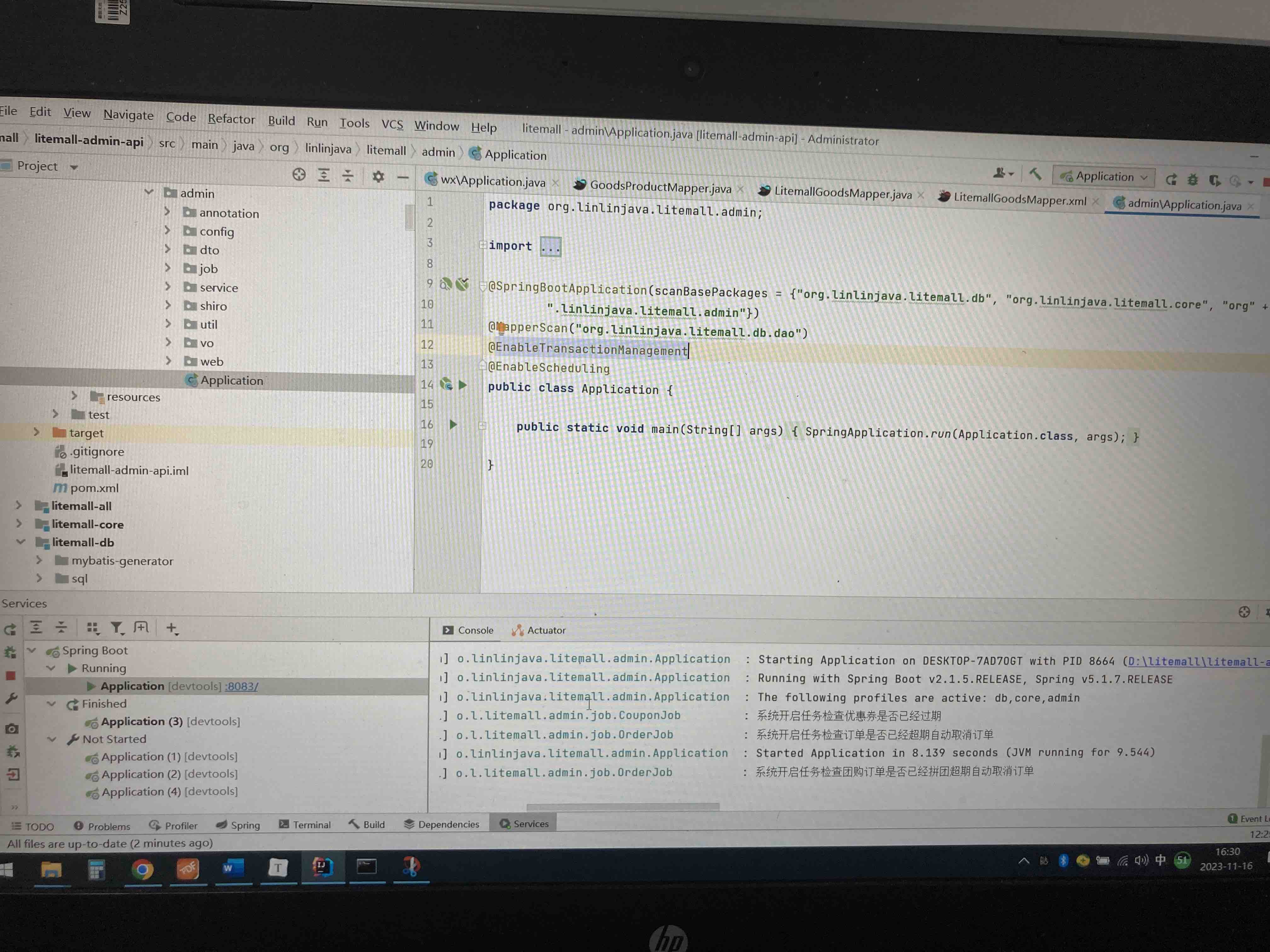The height and width of the screenshot is (952, 1270).
Task: Click Group By icon in Services toolbar
Action: (x=92, y=628)
